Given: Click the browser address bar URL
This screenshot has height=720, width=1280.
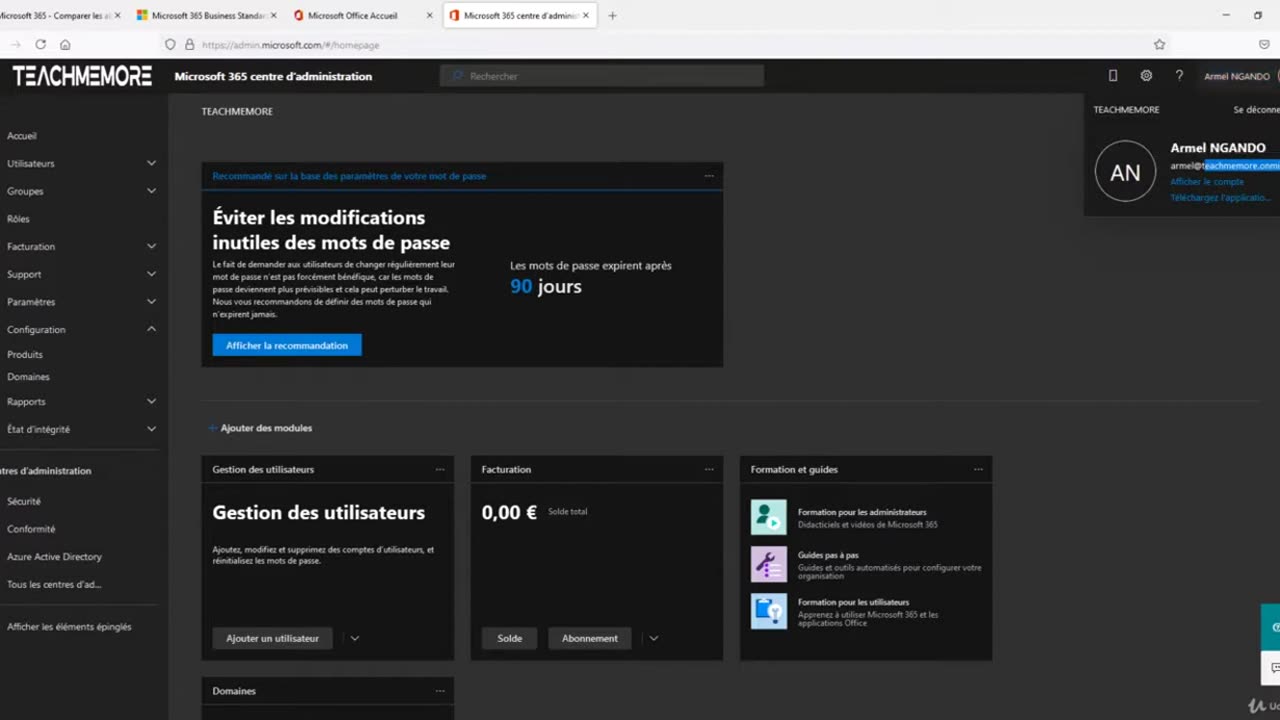Looking at the screenshot, I should tap(290, 44).
